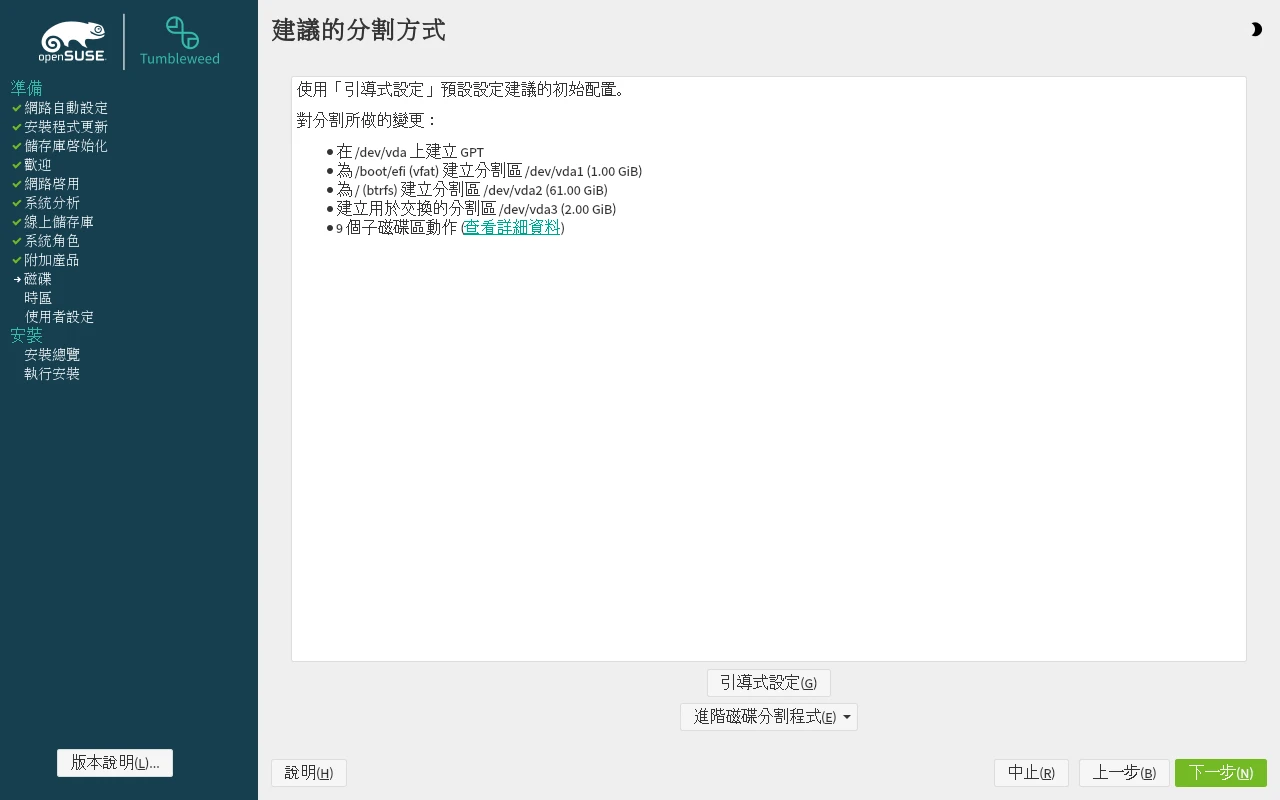
Task: Select 安裝總覽 step in sidebar
Action: coord(52,355)
